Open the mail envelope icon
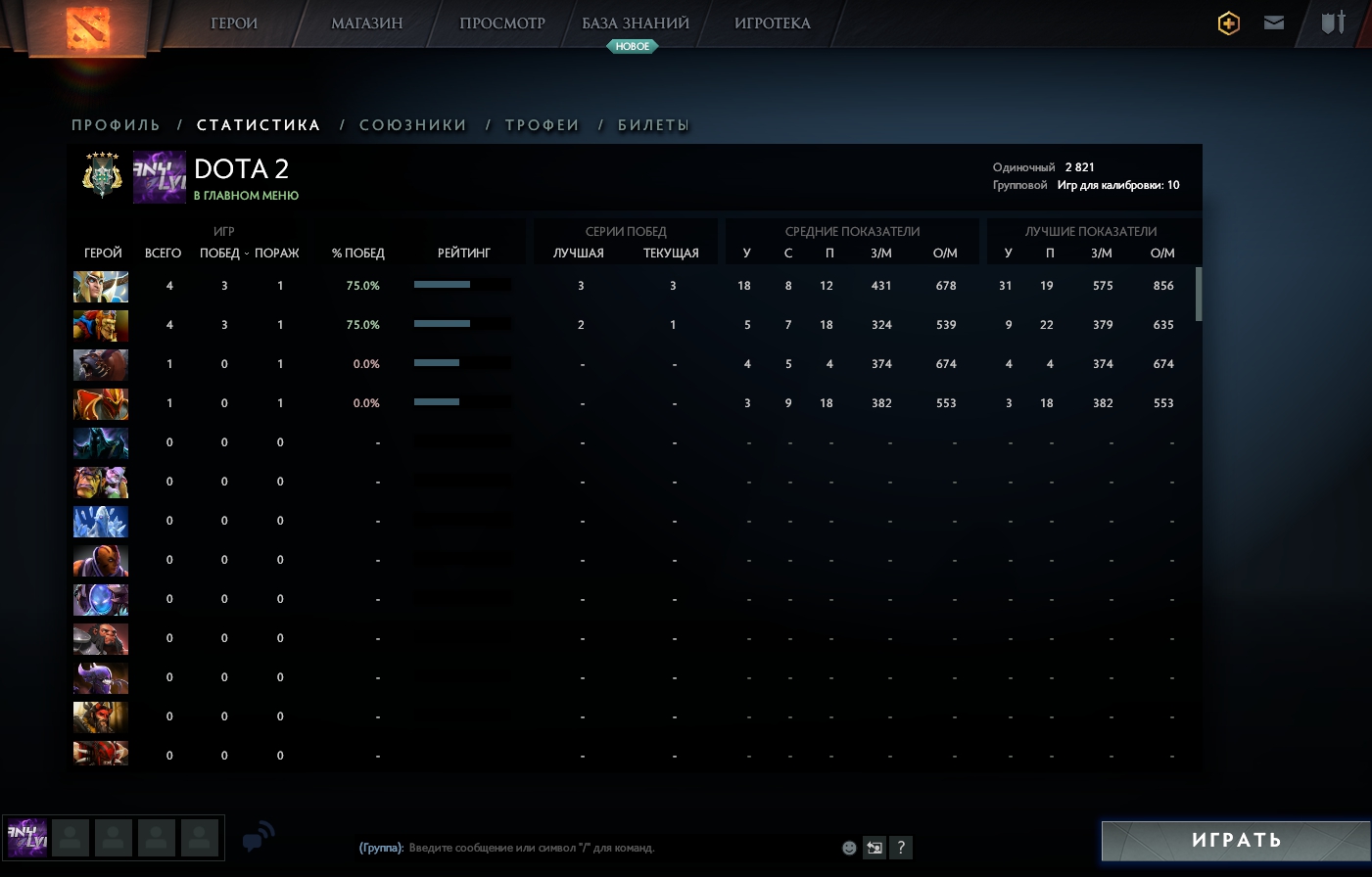Viewport: 1372px width, 877px height. pos(1274,23)
